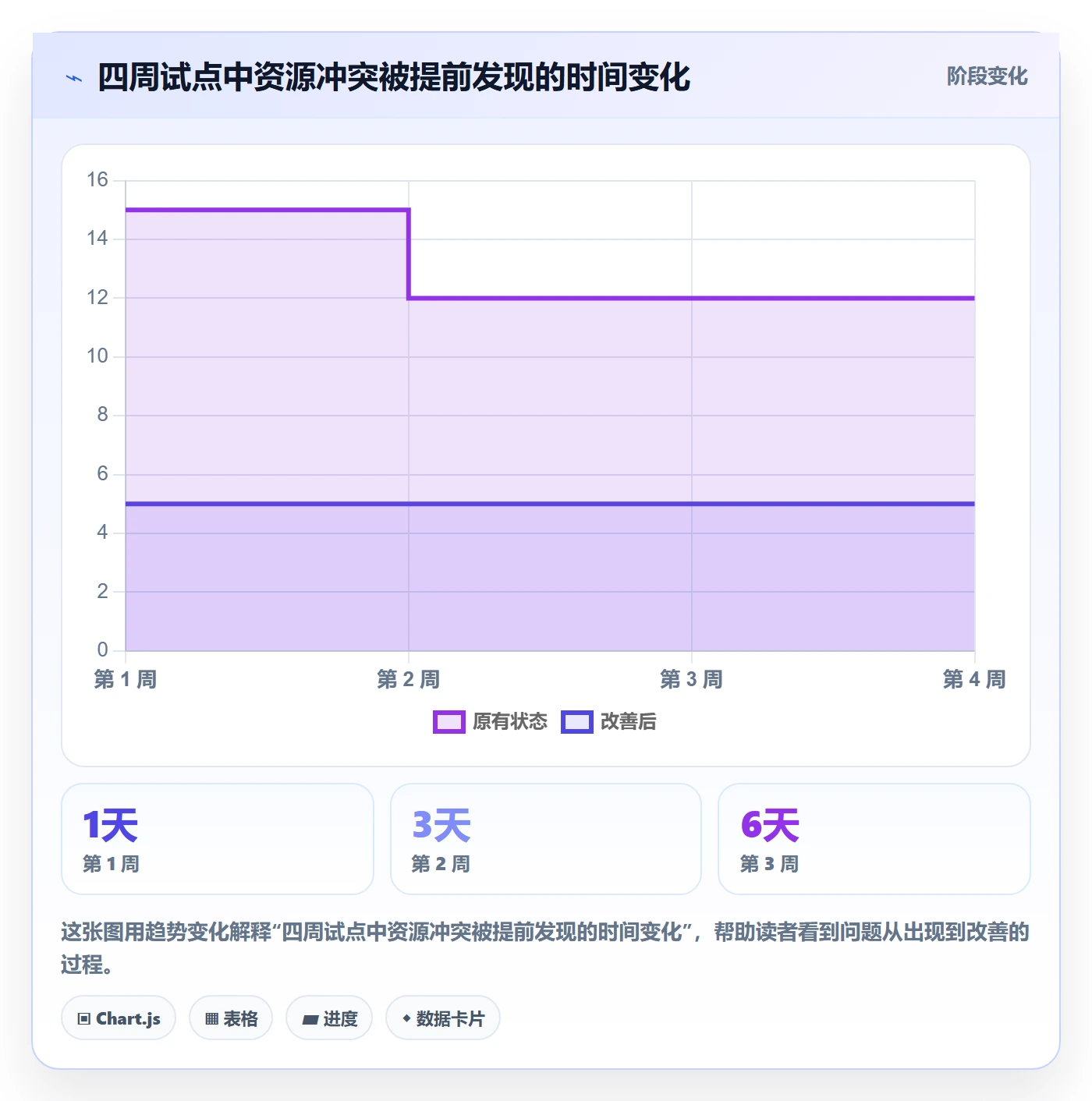Select the 数据卡片 tag
1092x1101 pixels.
pos(443,1018)
